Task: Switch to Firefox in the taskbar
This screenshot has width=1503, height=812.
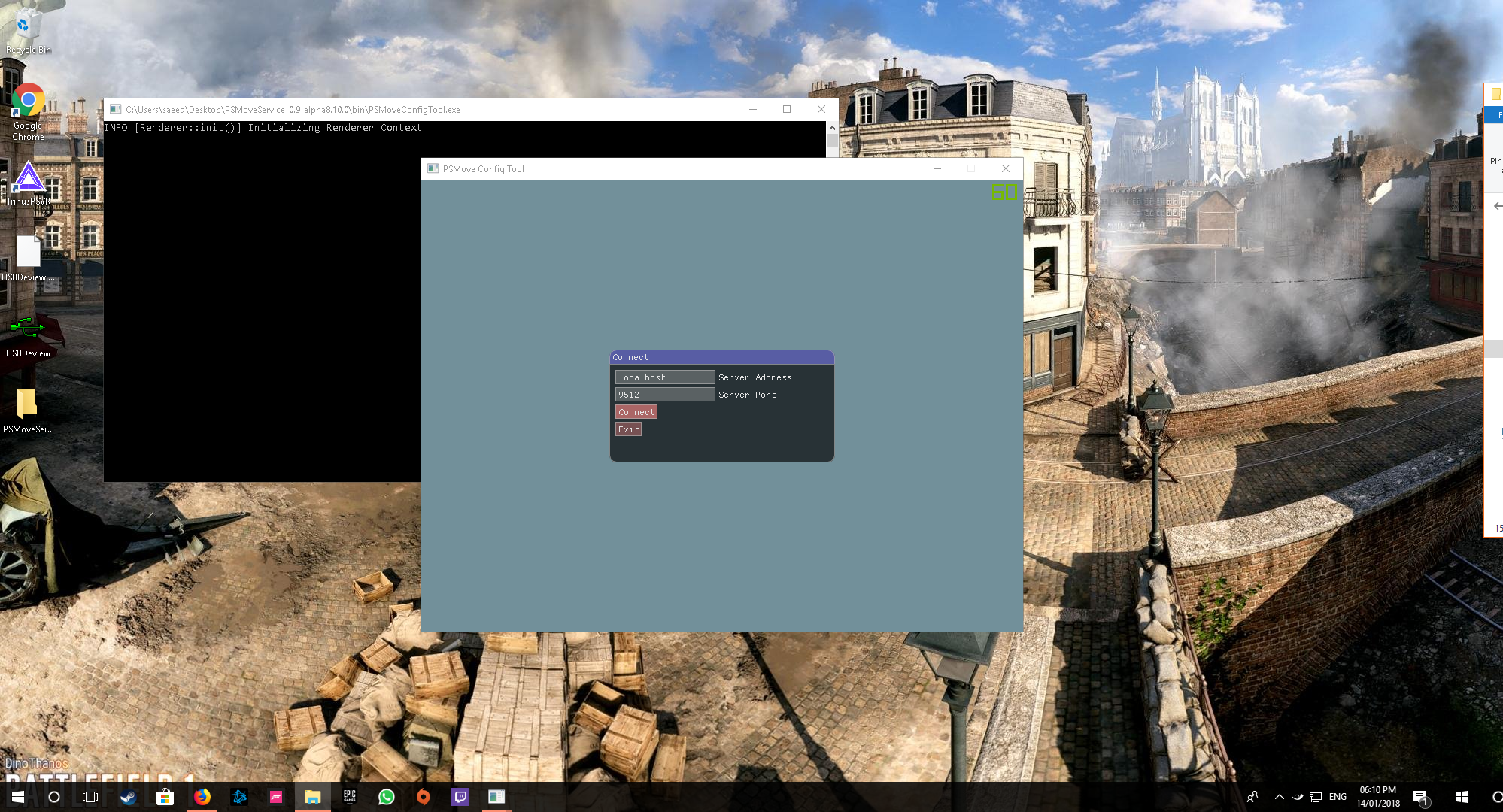Action: point(202,797)
